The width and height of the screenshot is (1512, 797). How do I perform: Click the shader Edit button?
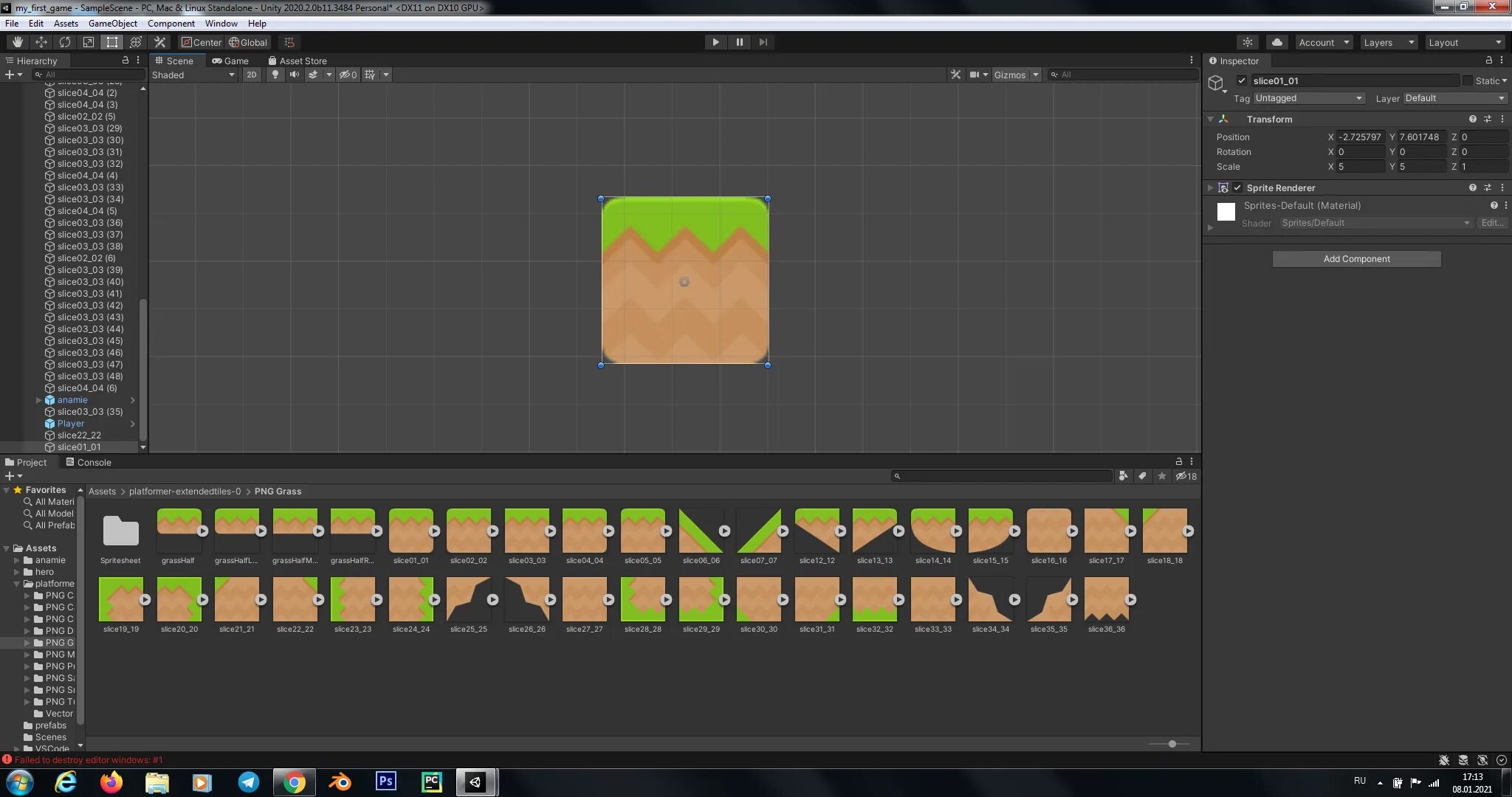coord(1491,223)
